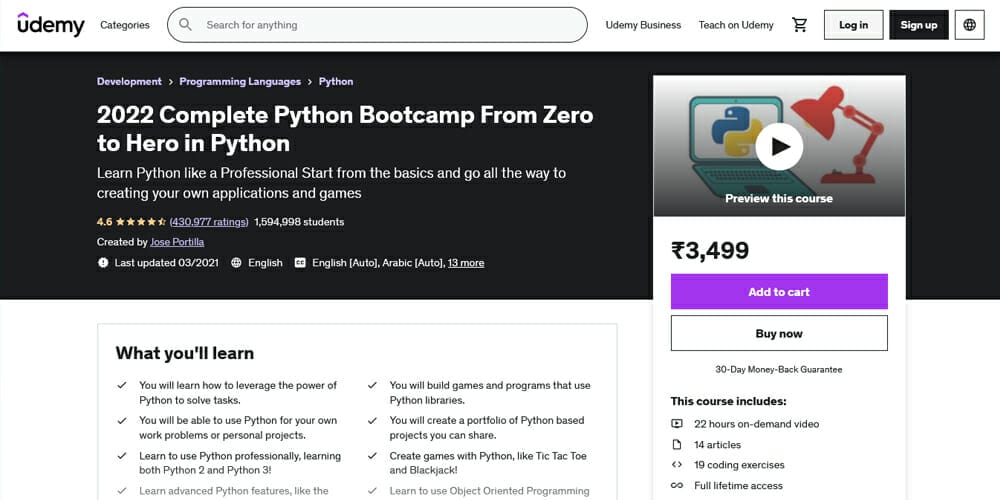Click checkmark beside work problems or personal projects
The image size is (1000, 500).
(x=121, y=420)
